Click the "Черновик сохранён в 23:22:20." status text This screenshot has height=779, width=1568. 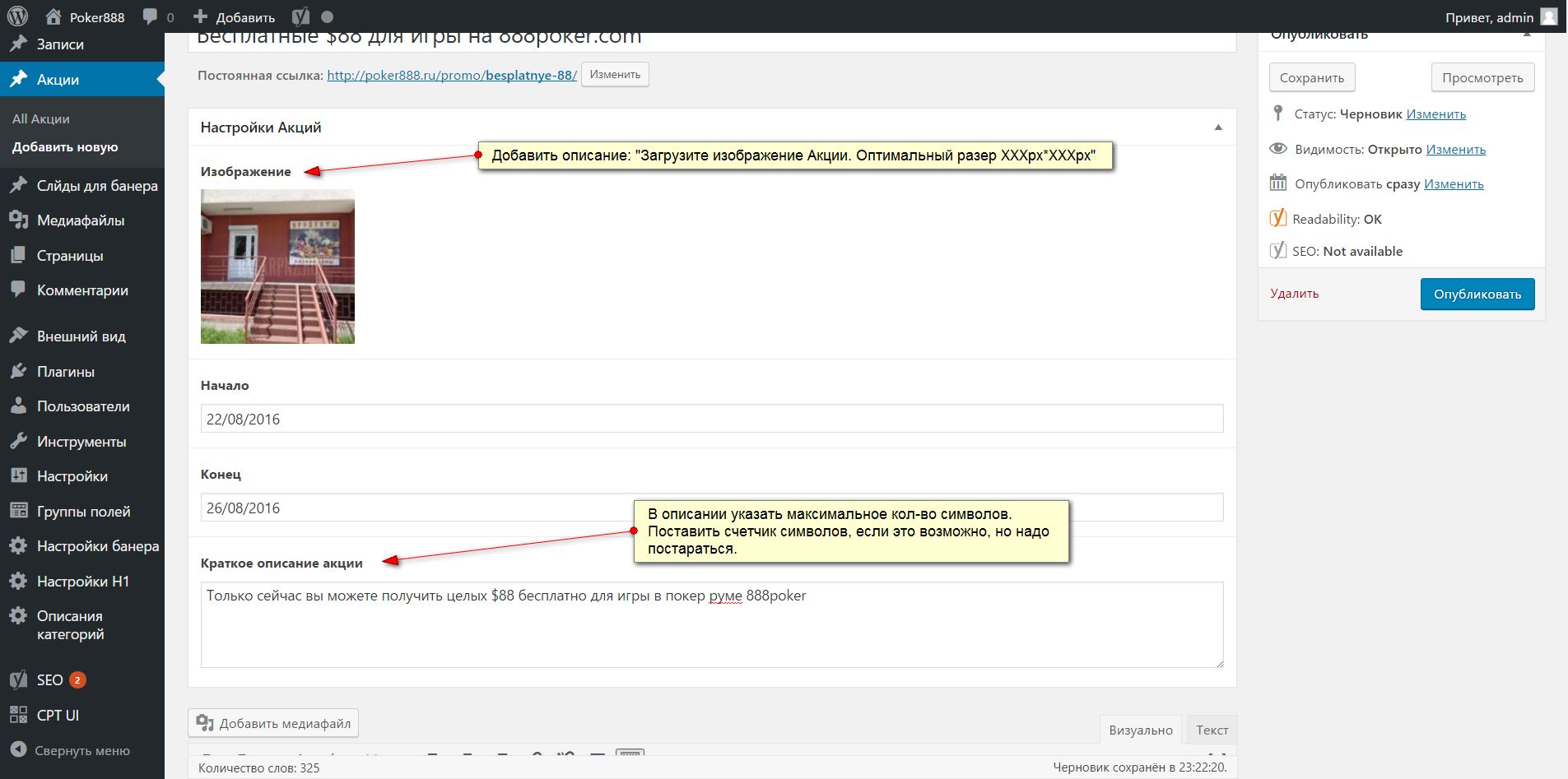(x=1140, y=767)
